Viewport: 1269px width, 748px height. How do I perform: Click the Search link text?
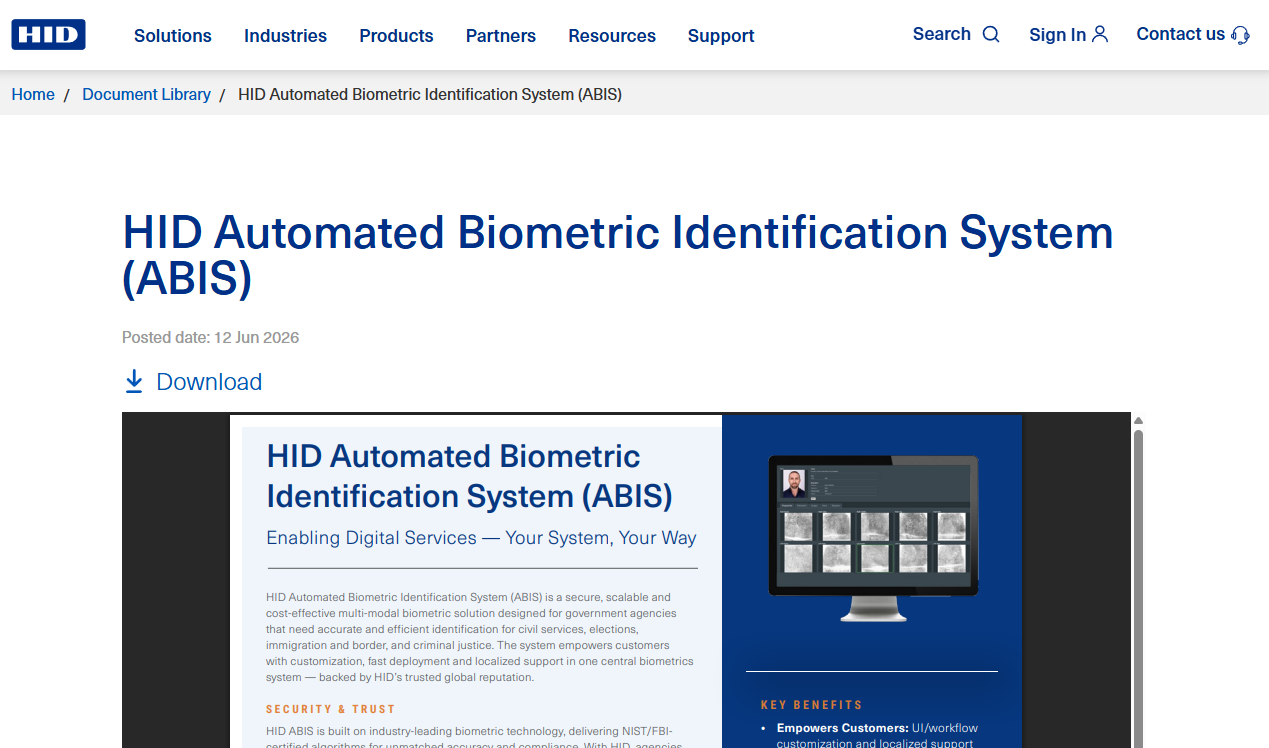(942, 34)
